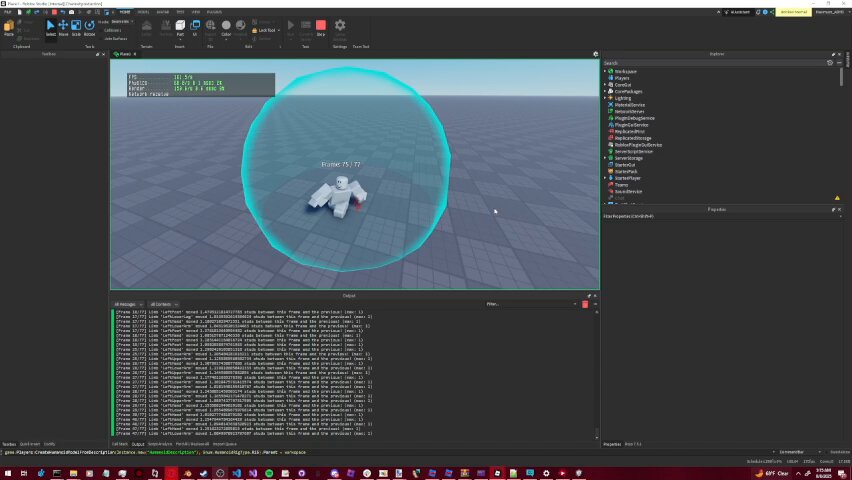The height and width of the screenshot is (480, 852).
Task: Insert a new Part
Action: click(180, 28)
